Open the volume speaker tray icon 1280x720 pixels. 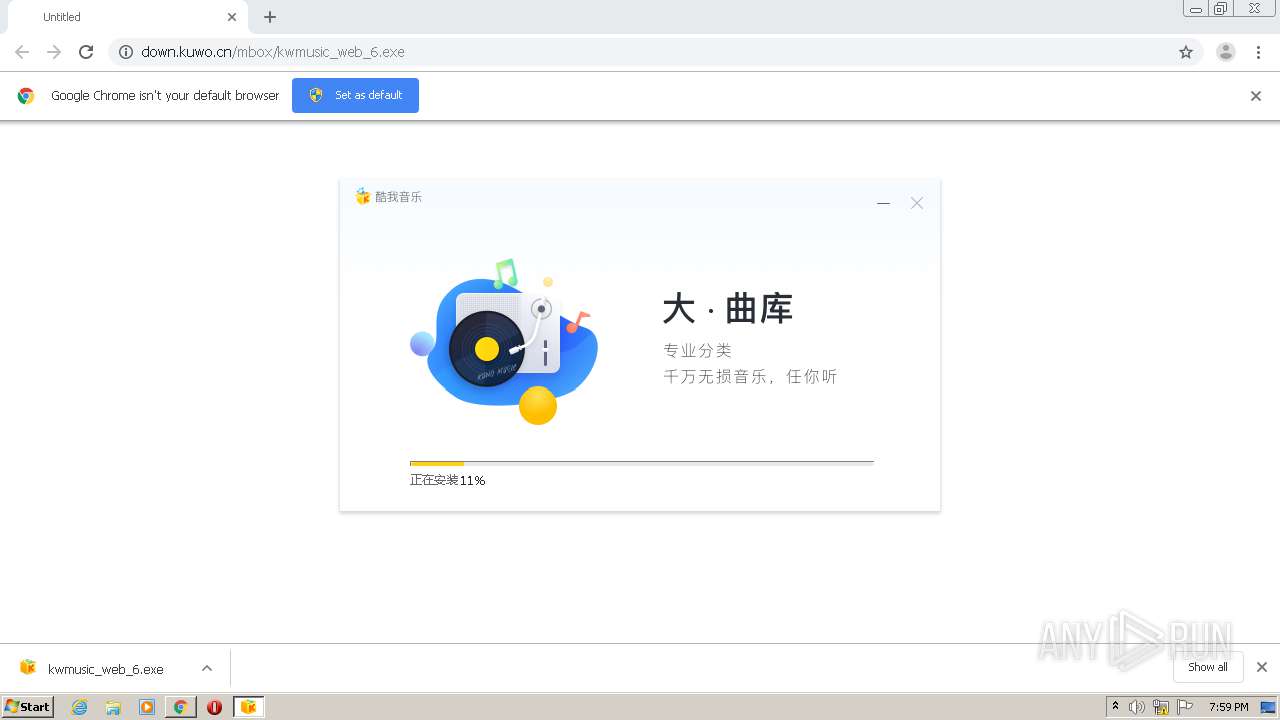[1137, 707]
